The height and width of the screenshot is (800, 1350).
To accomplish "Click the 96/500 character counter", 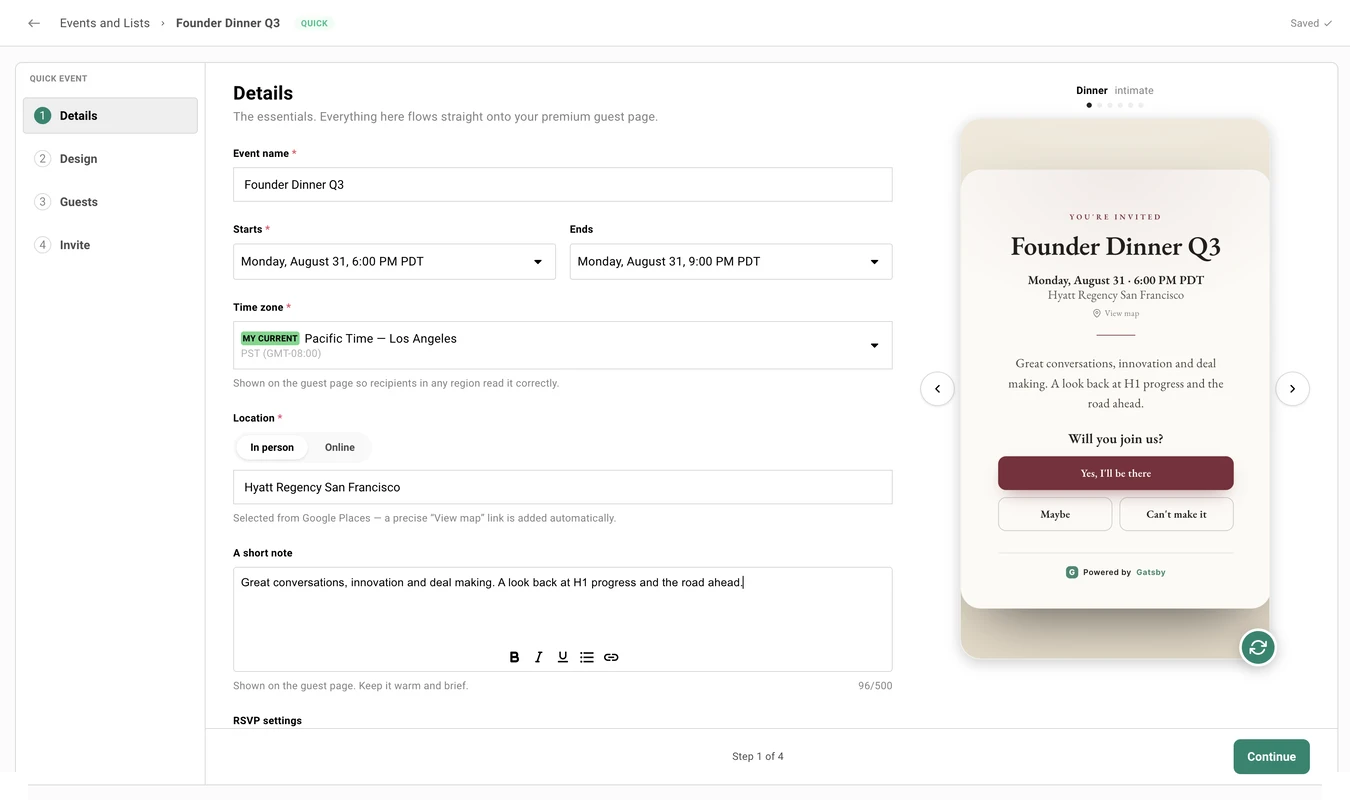I will (875, 686).
